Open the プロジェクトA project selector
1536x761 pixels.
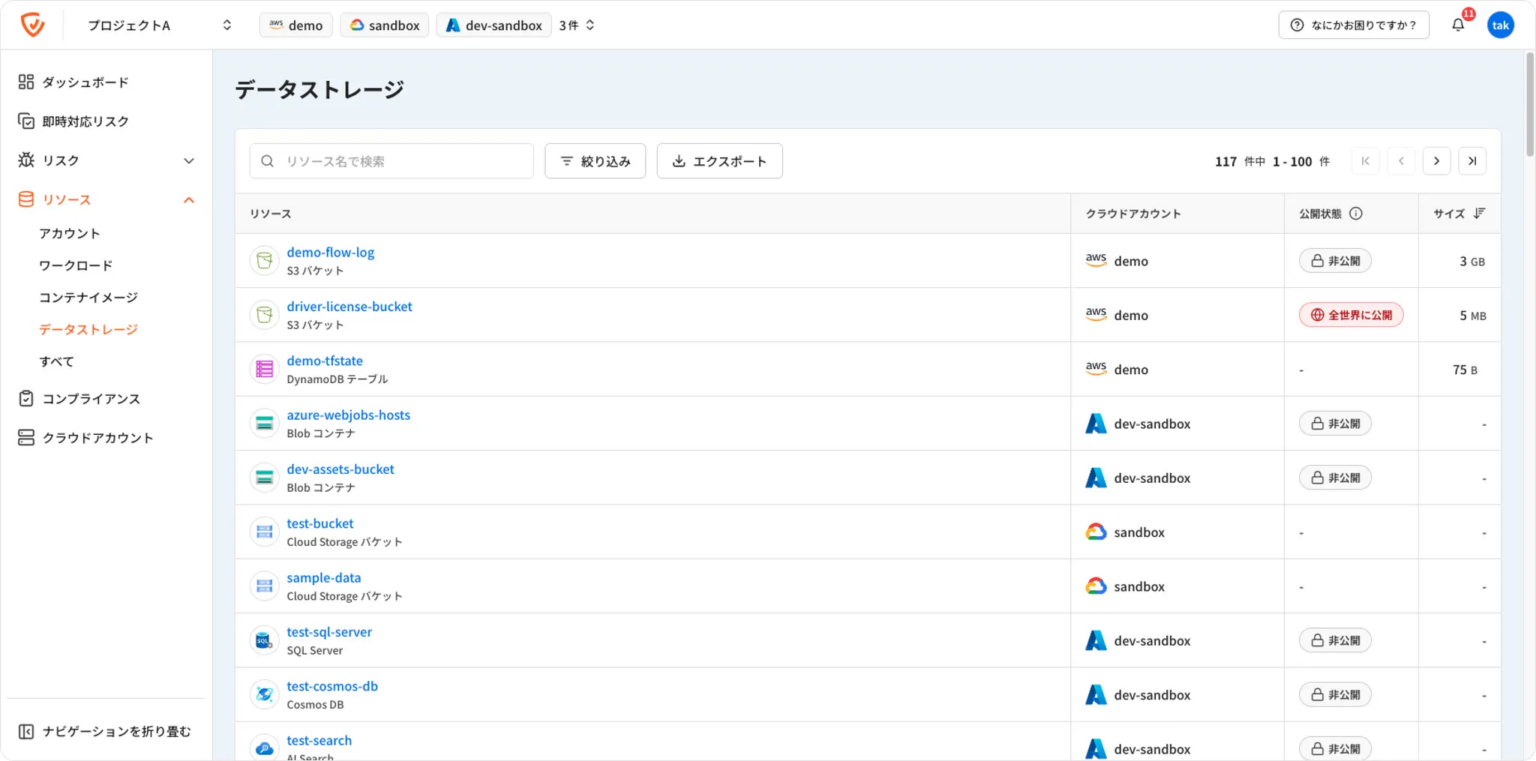click(159, 25)
